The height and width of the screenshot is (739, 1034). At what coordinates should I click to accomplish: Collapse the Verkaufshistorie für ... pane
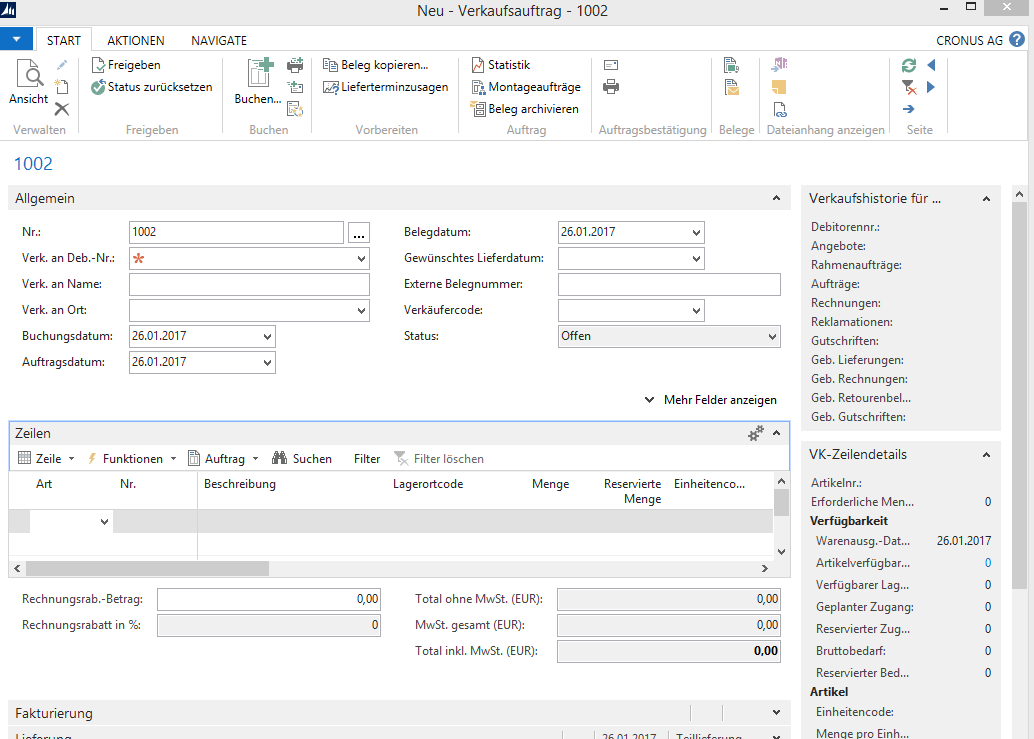(x=987, y=198)
